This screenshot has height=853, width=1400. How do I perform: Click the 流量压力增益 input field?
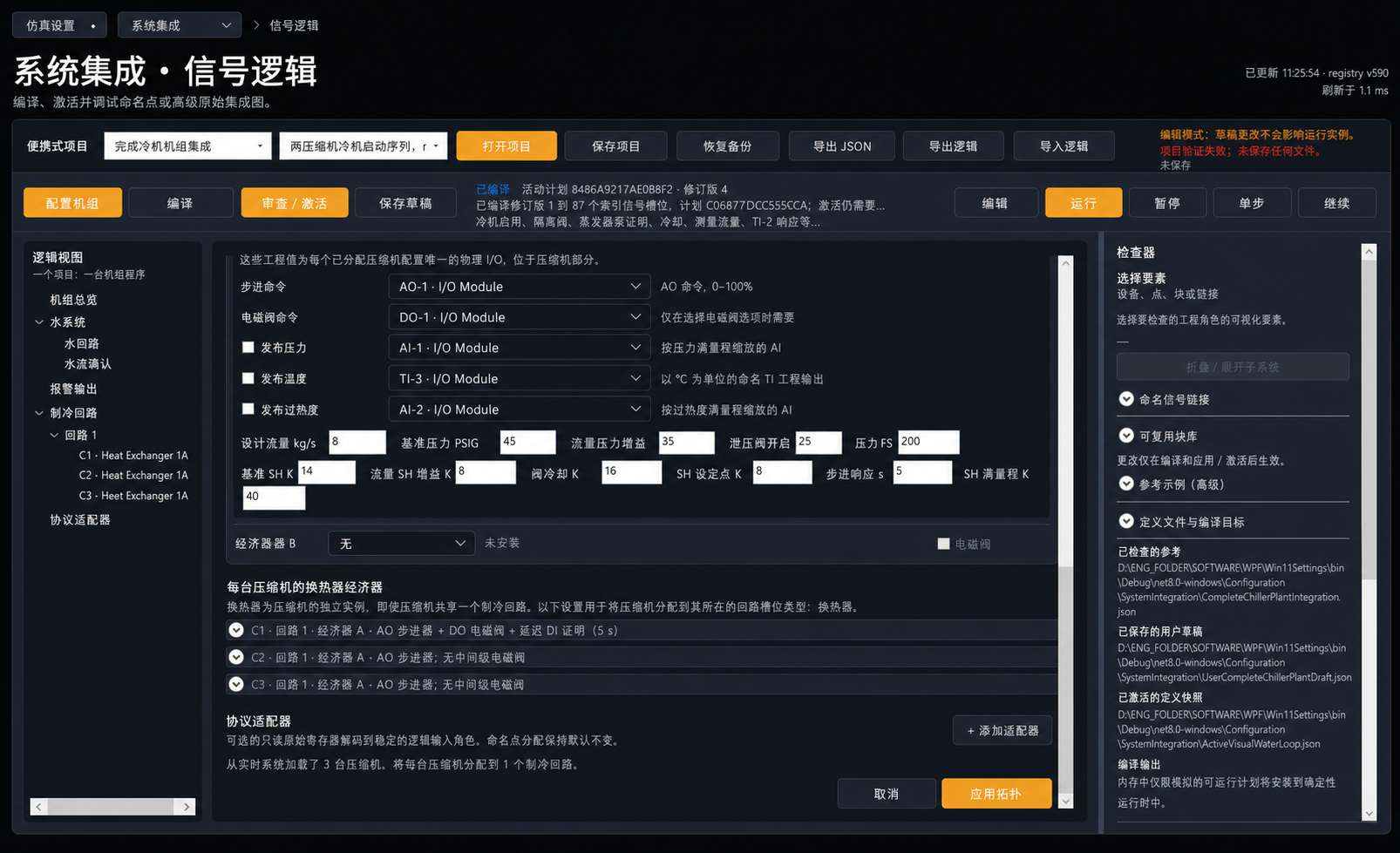(687, 442)
